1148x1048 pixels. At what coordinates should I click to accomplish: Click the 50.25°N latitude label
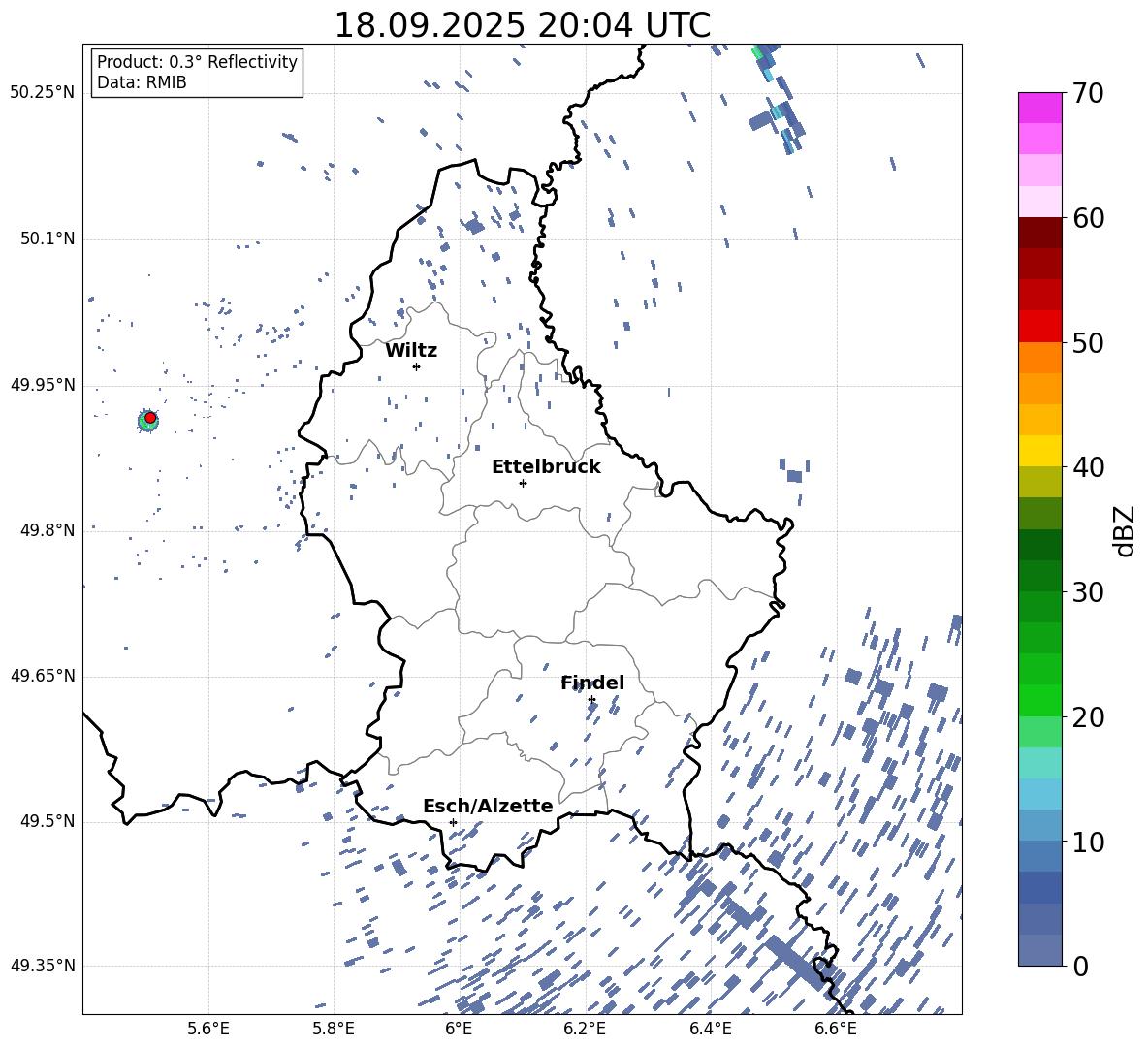click(x=43, y=93)
